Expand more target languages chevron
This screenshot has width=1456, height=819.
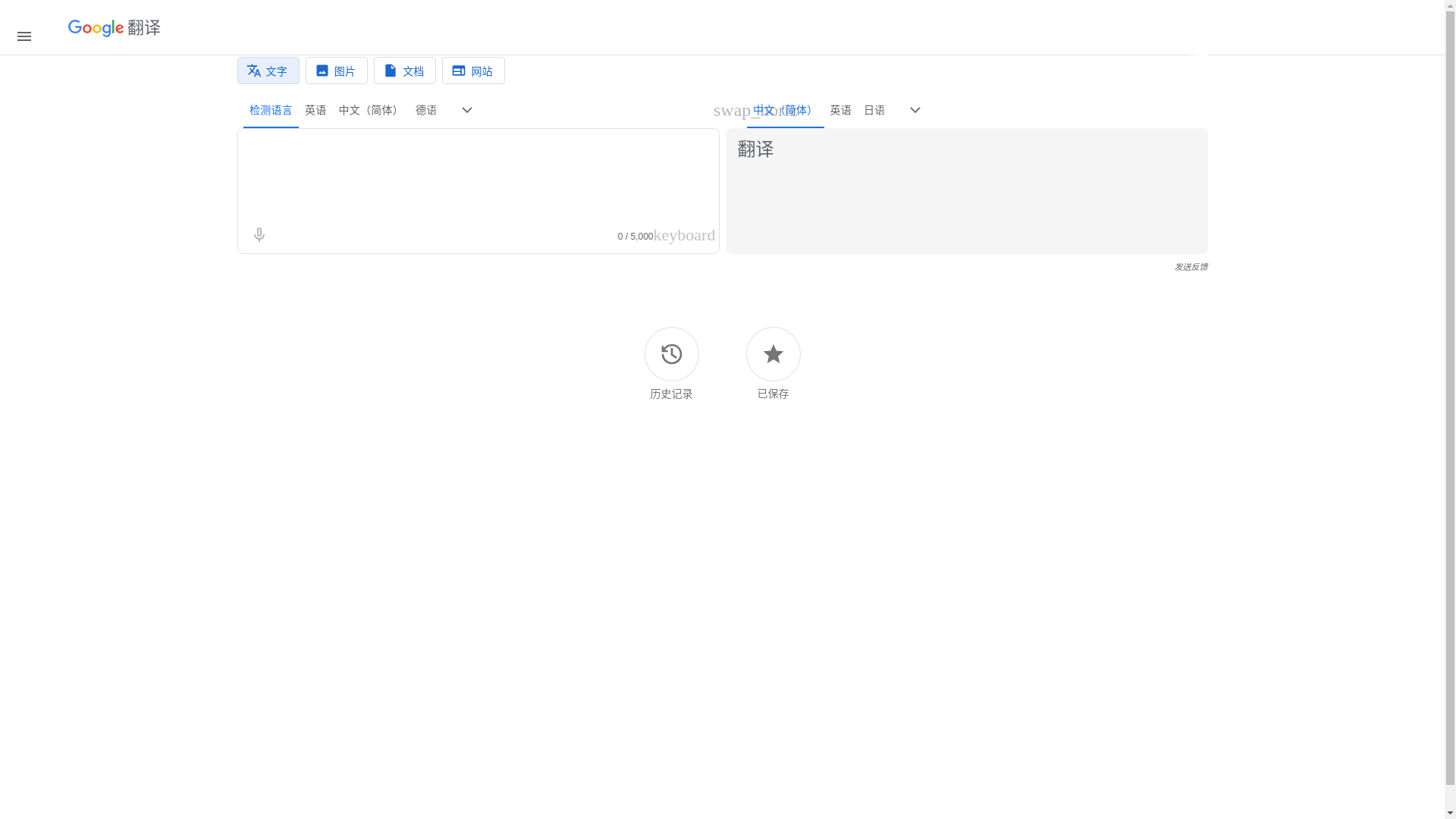[x=915, y=110]
